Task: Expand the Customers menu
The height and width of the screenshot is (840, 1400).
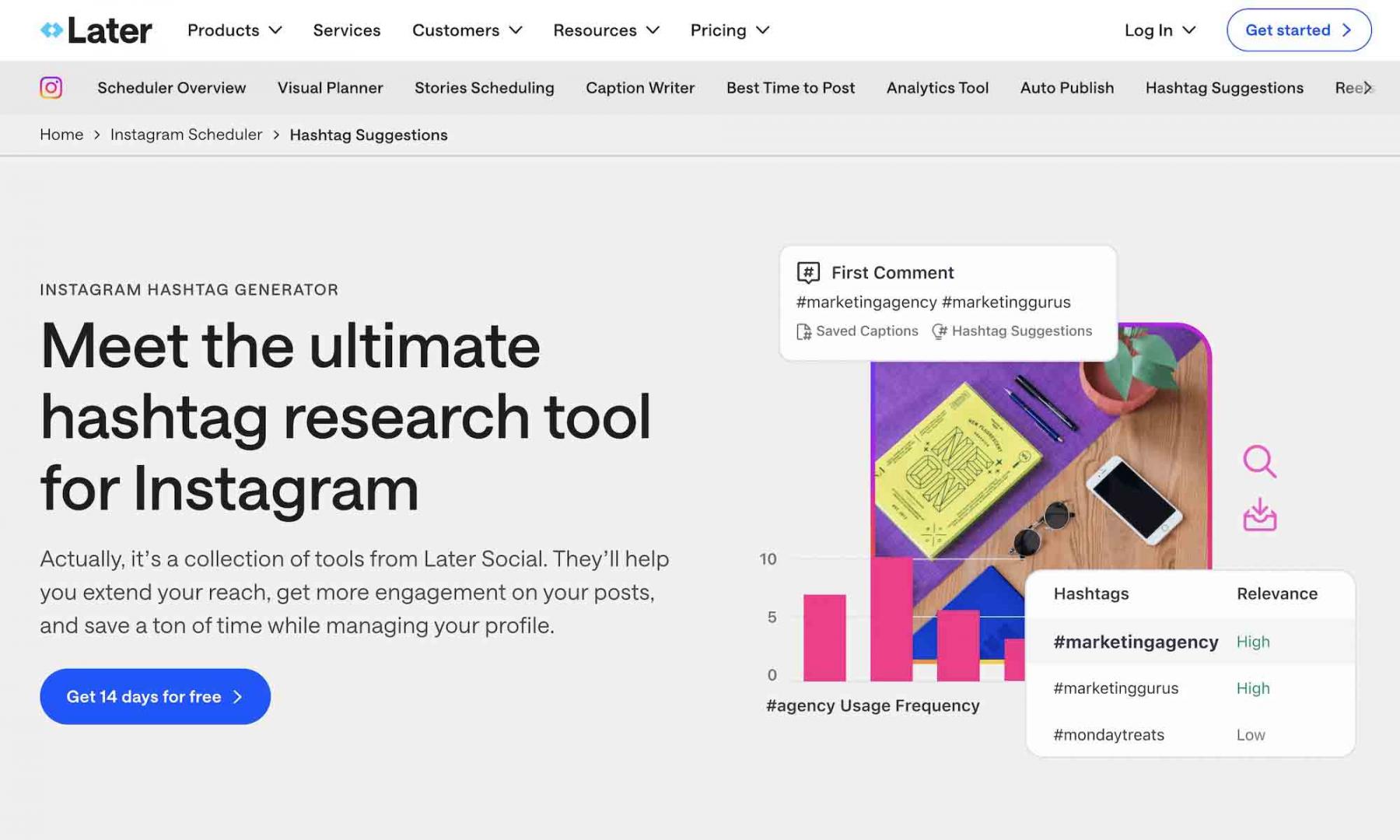Action: [467, 30]
